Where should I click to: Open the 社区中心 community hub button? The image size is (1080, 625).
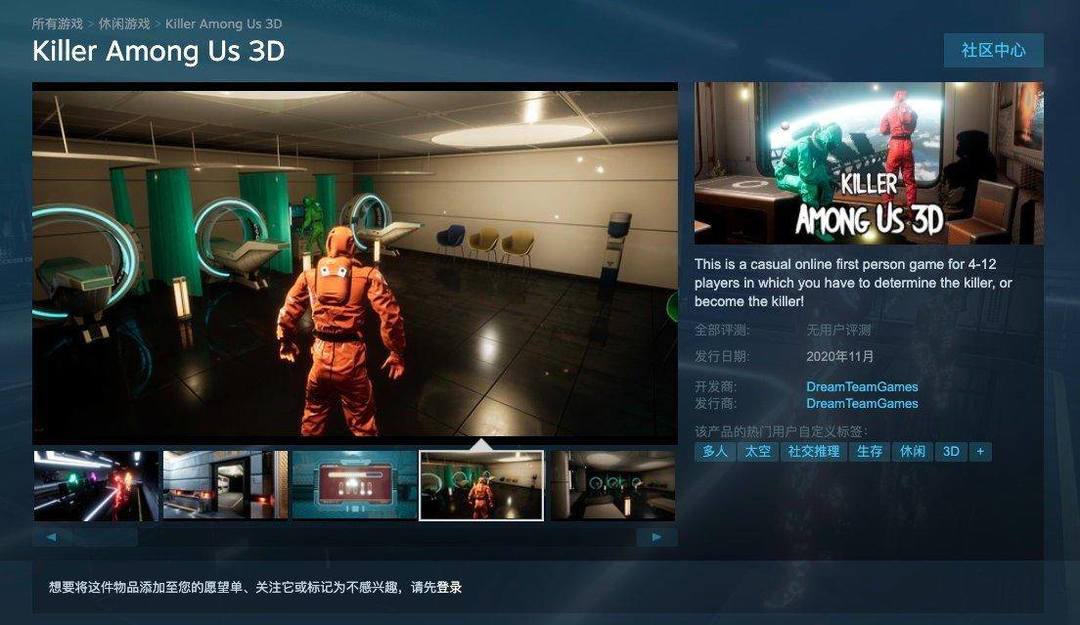[x=993, y=50]
